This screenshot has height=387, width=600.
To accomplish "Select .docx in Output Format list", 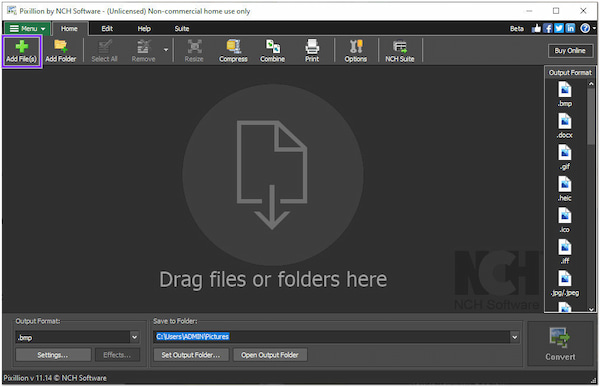I will [x=564, y=126].
